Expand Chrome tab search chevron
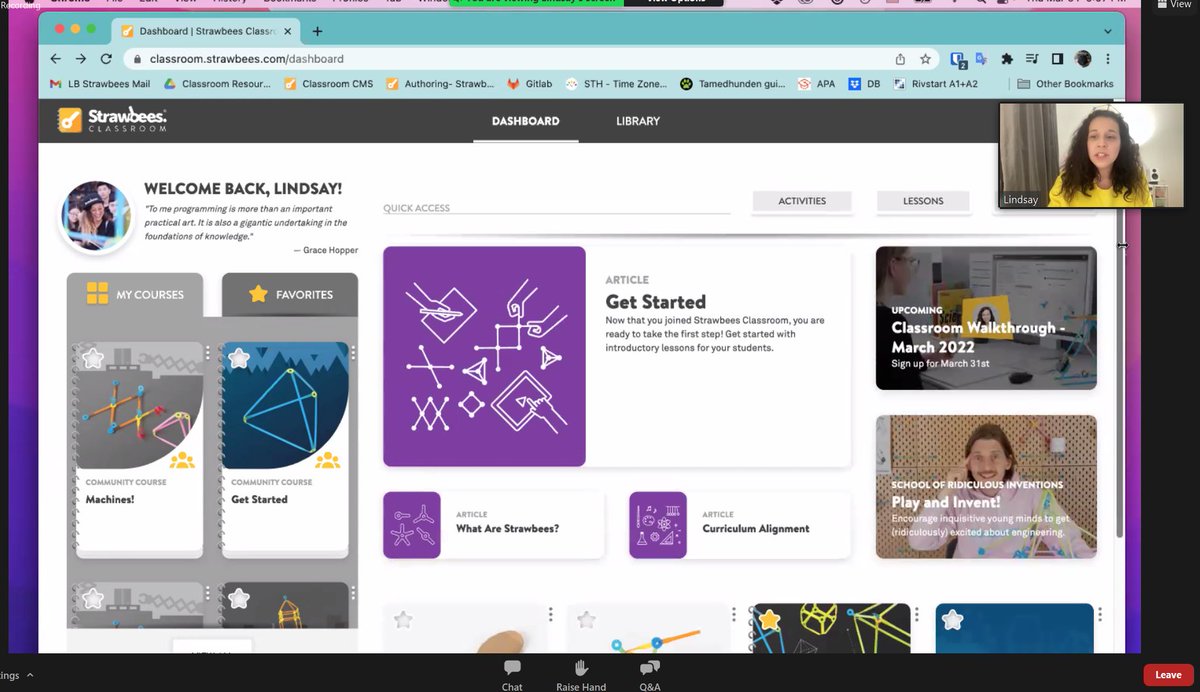The image size is (1200, 692). tap(1108, 31)
